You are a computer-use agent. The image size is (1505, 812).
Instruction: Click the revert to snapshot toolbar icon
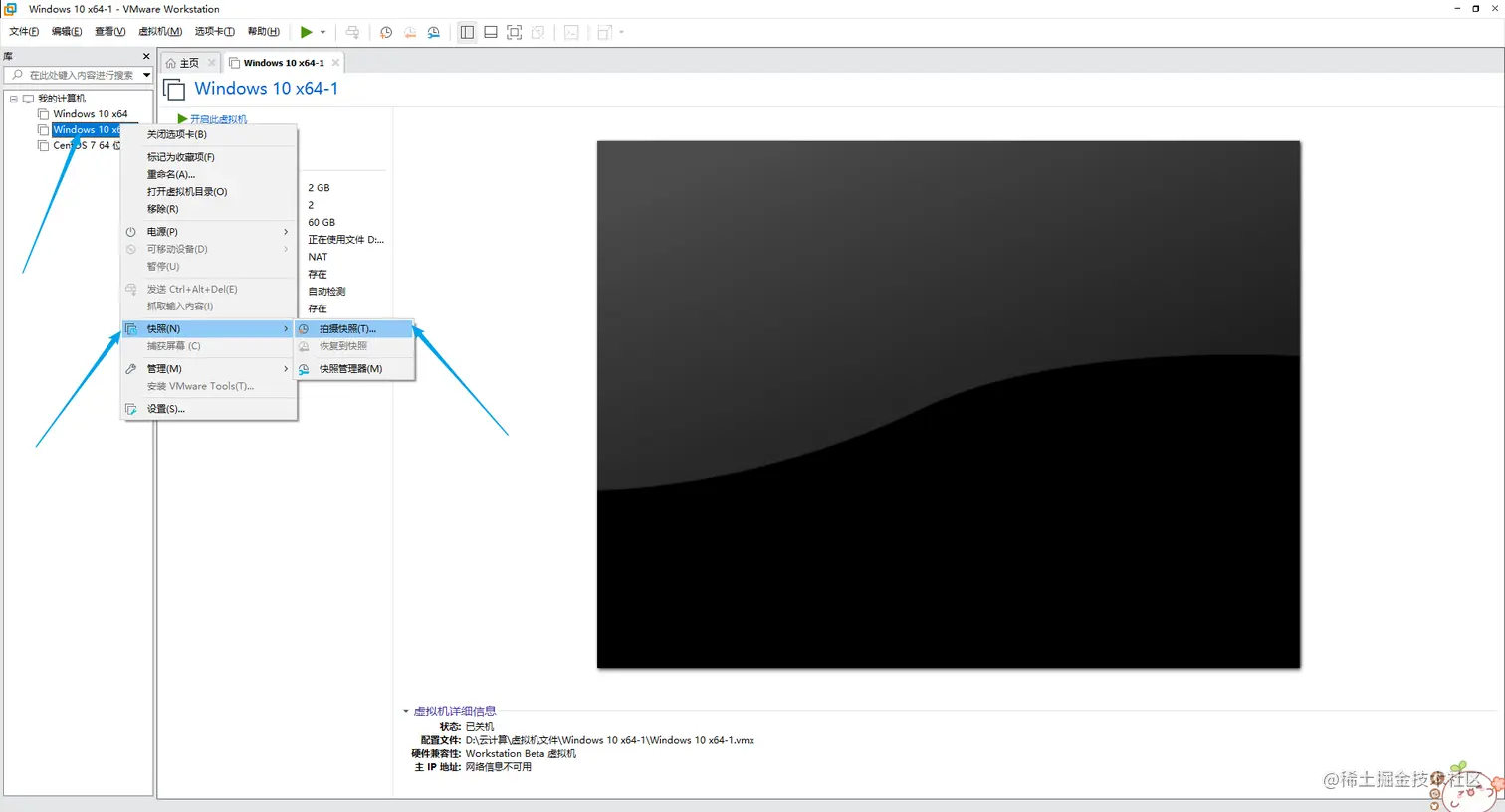(410, 32)
